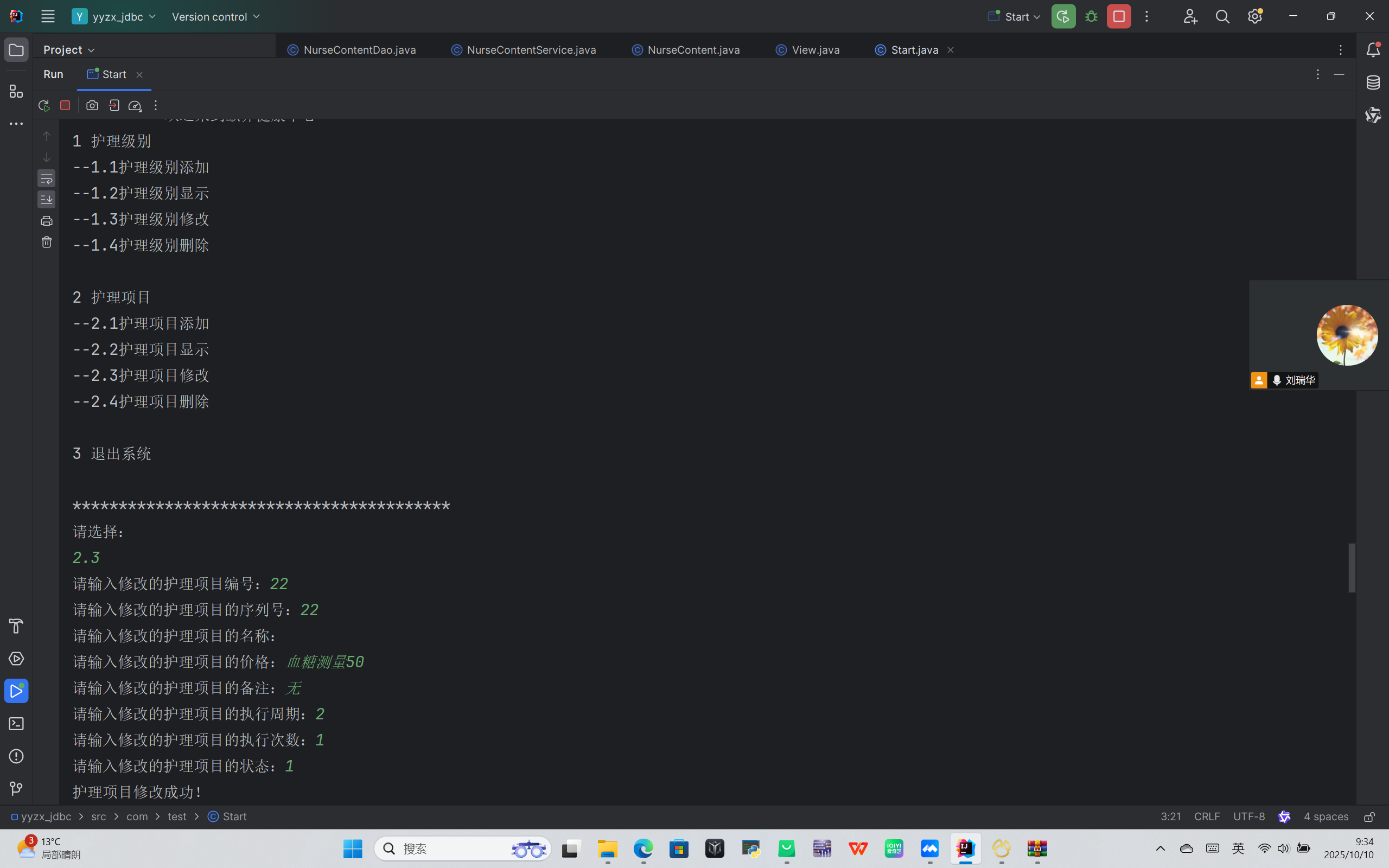Open the Terminal tool window
The width and height of the screenshot is (1389, 868).
click(16, 724)
